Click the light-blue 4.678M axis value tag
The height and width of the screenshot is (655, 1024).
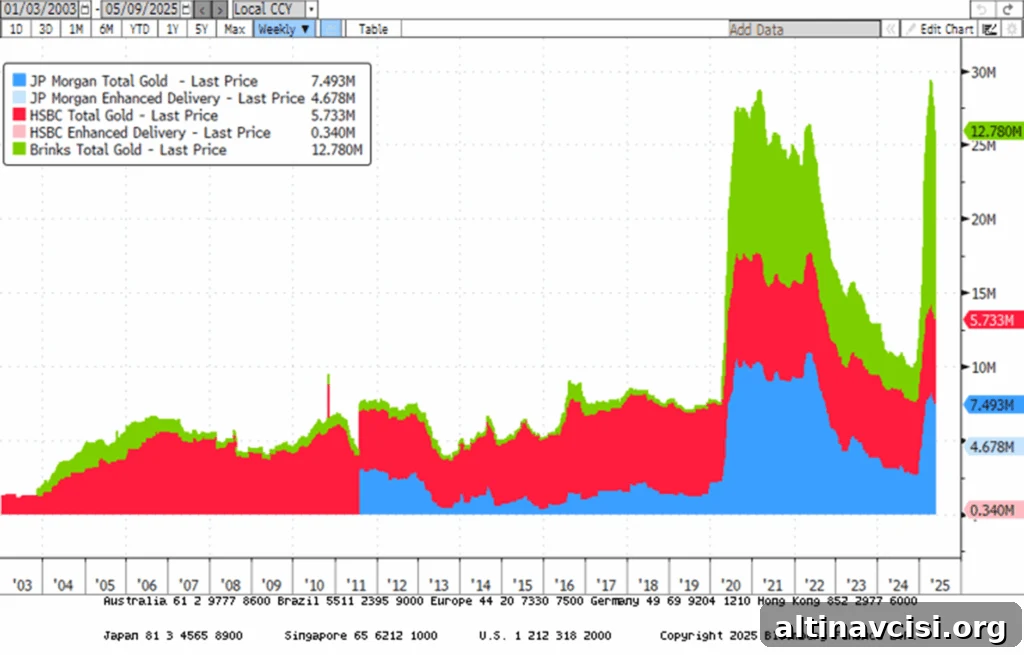point(994,447)
